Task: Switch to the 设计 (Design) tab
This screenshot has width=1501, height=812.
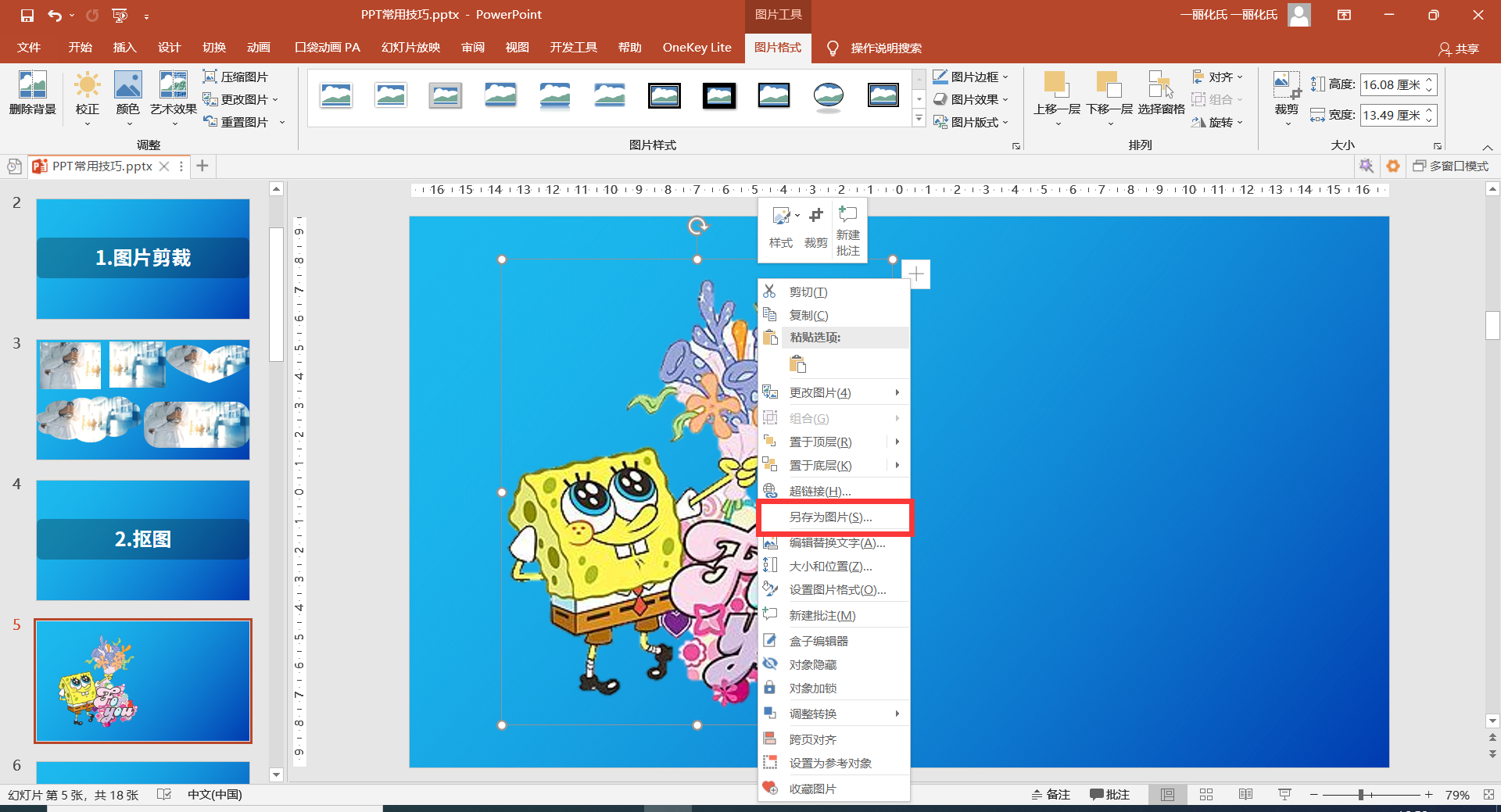Action: [x=169, y=48]
